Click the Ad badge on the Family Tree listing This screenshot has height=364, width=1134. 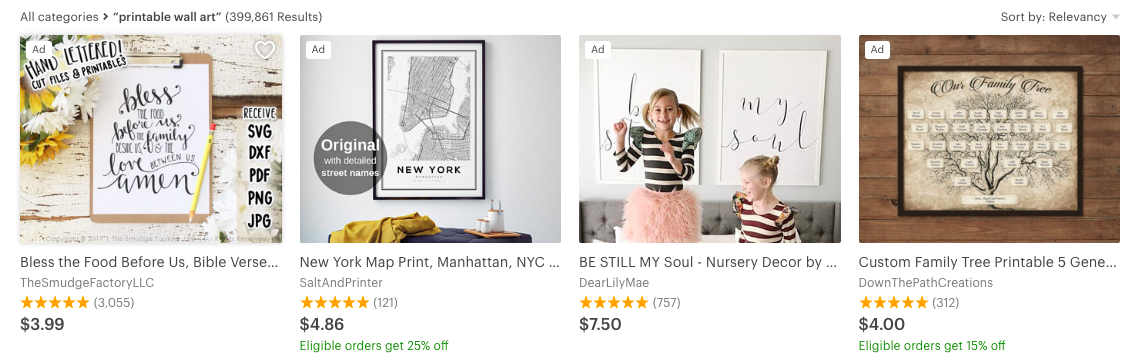point(877,50)
